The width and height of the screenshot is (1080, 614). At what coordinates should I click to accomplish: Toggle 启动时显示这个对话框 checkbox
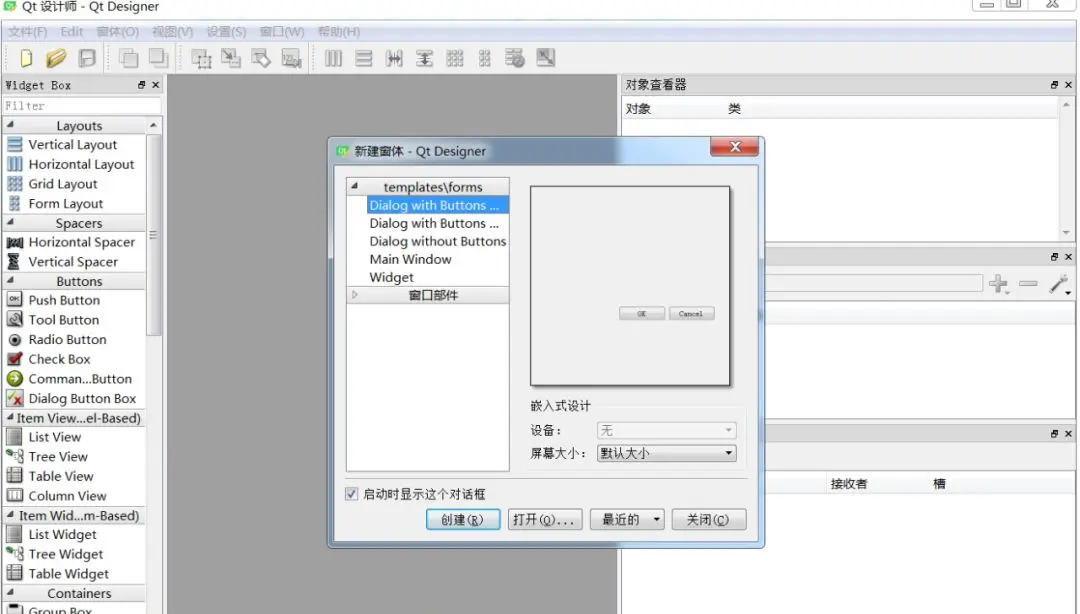point(351,494)
